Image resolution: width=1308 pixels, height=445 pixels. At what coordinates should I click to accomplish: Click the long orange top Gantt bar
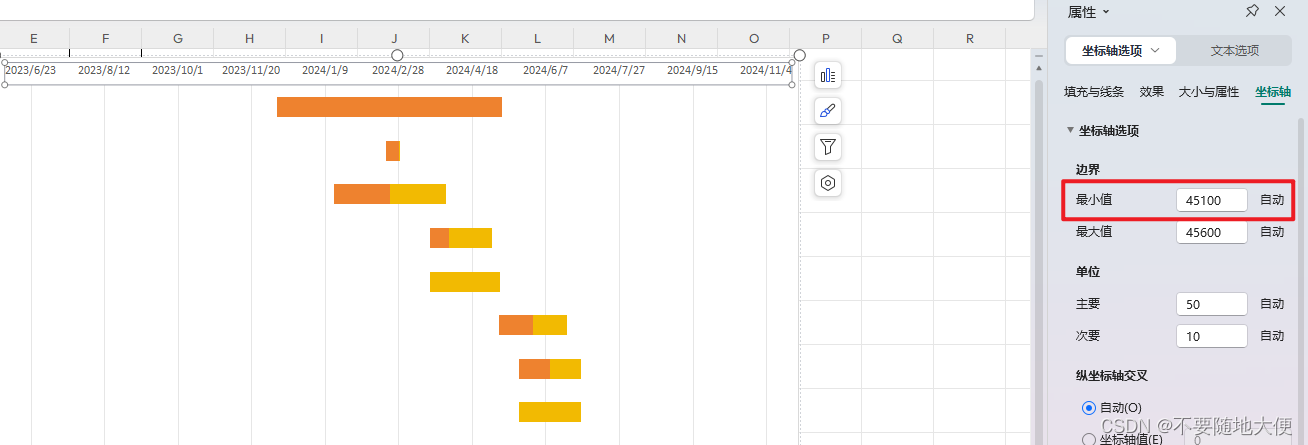pyautogui.click(x=389, y=107)
